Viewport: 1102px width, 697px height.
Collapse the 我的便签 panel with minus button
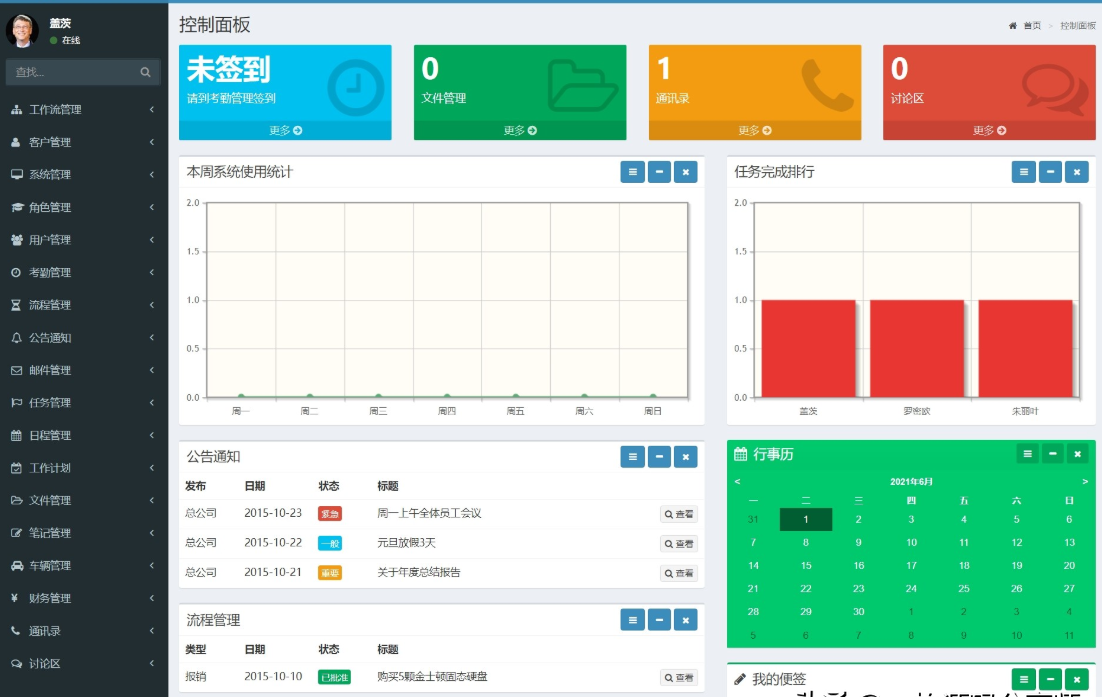(x=1050, y=679)
